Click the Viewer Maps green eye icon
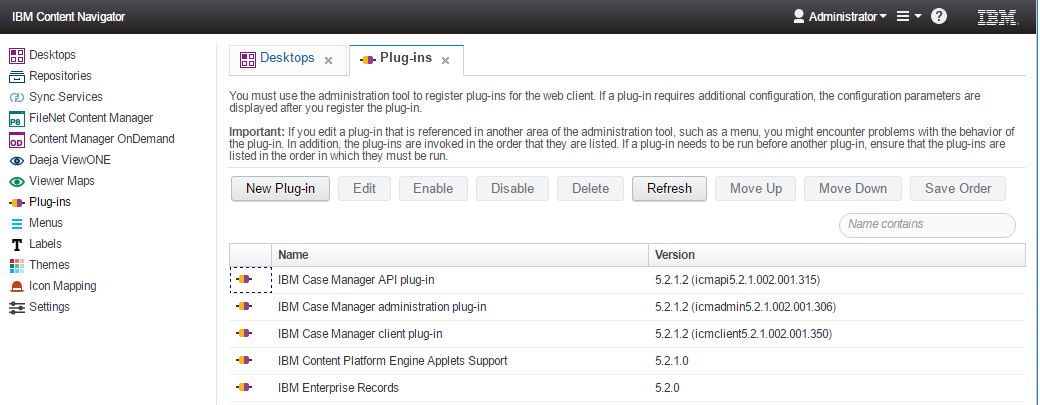Viewport: 1040px width, 405px height. (17, 182)
